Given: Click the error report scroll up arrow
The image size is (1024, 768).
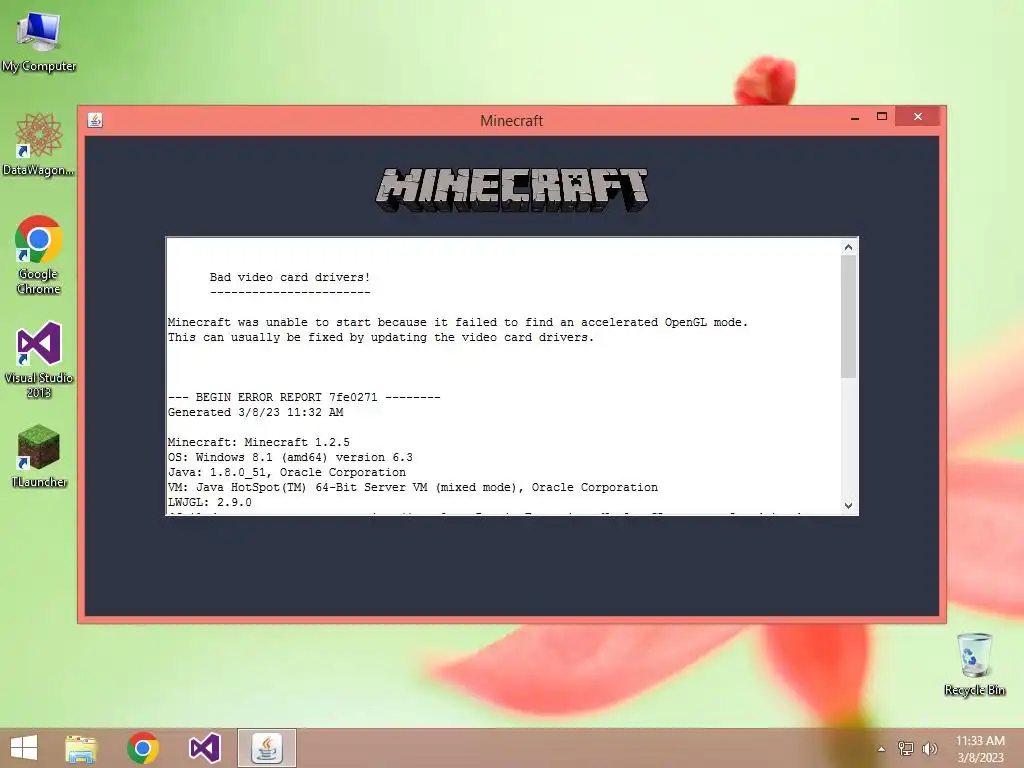Looking at the screenshot, I should point(848,247).
